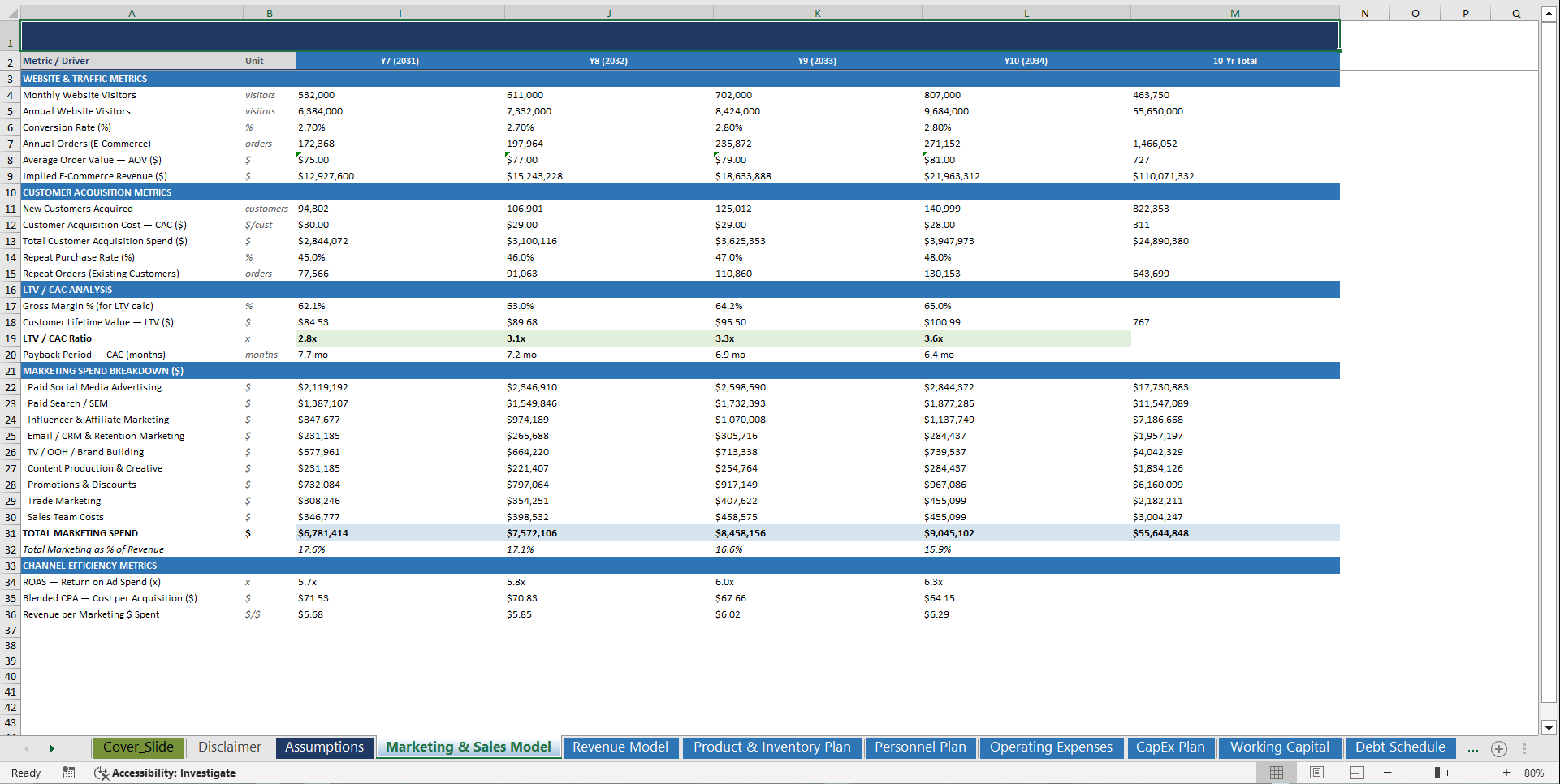Open Page Break Preview icon
The width and height of the screenshot is (1560, 784).
click(x=1356, y=773)
